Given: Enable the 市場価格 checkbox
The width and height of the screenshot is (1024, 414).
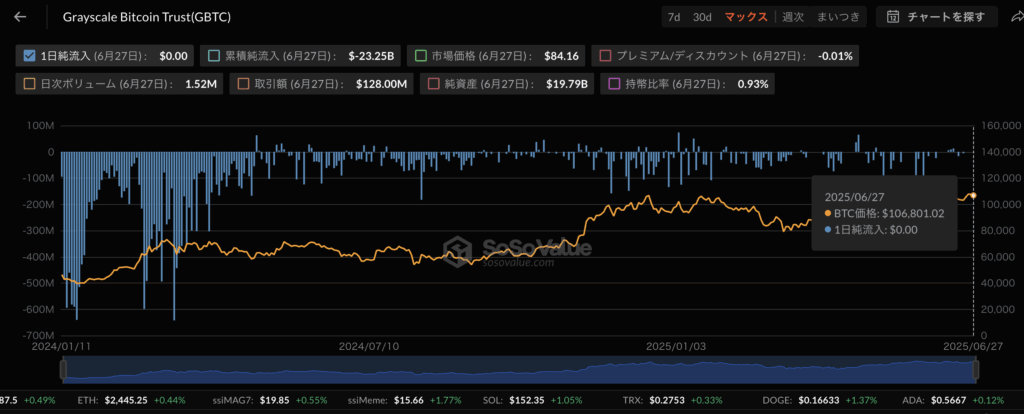Looking at the screenshot, I should (x=420, y=56).
